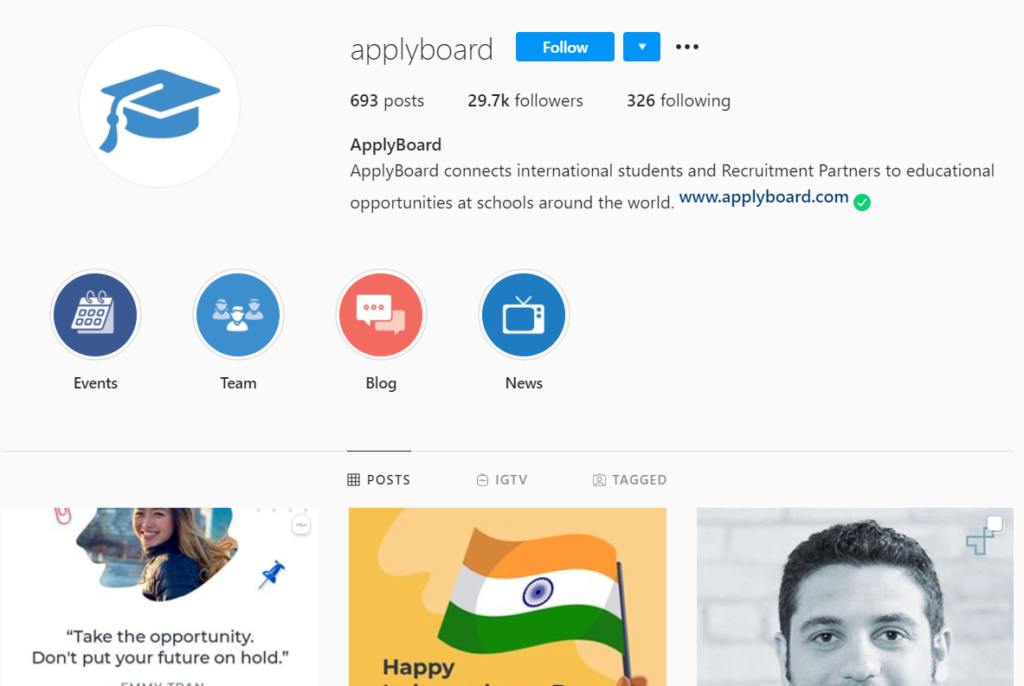Click the 693 posts count
The image size is (1024, 686).
(387, 101)
